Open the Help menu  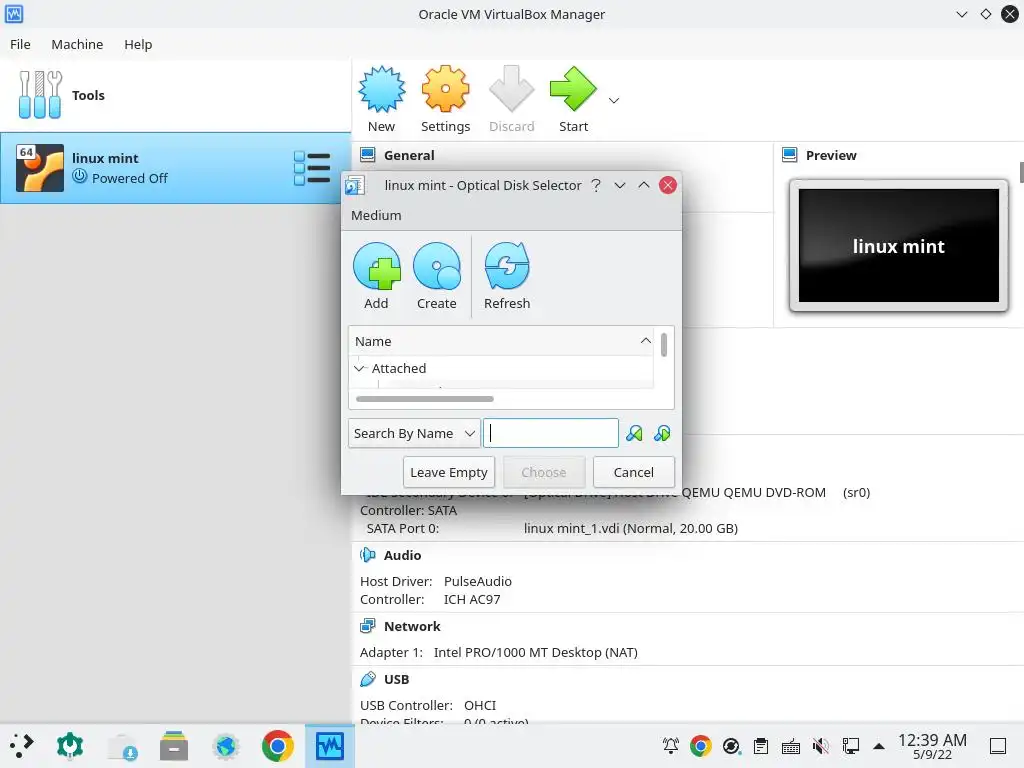(x=138, y=44)
